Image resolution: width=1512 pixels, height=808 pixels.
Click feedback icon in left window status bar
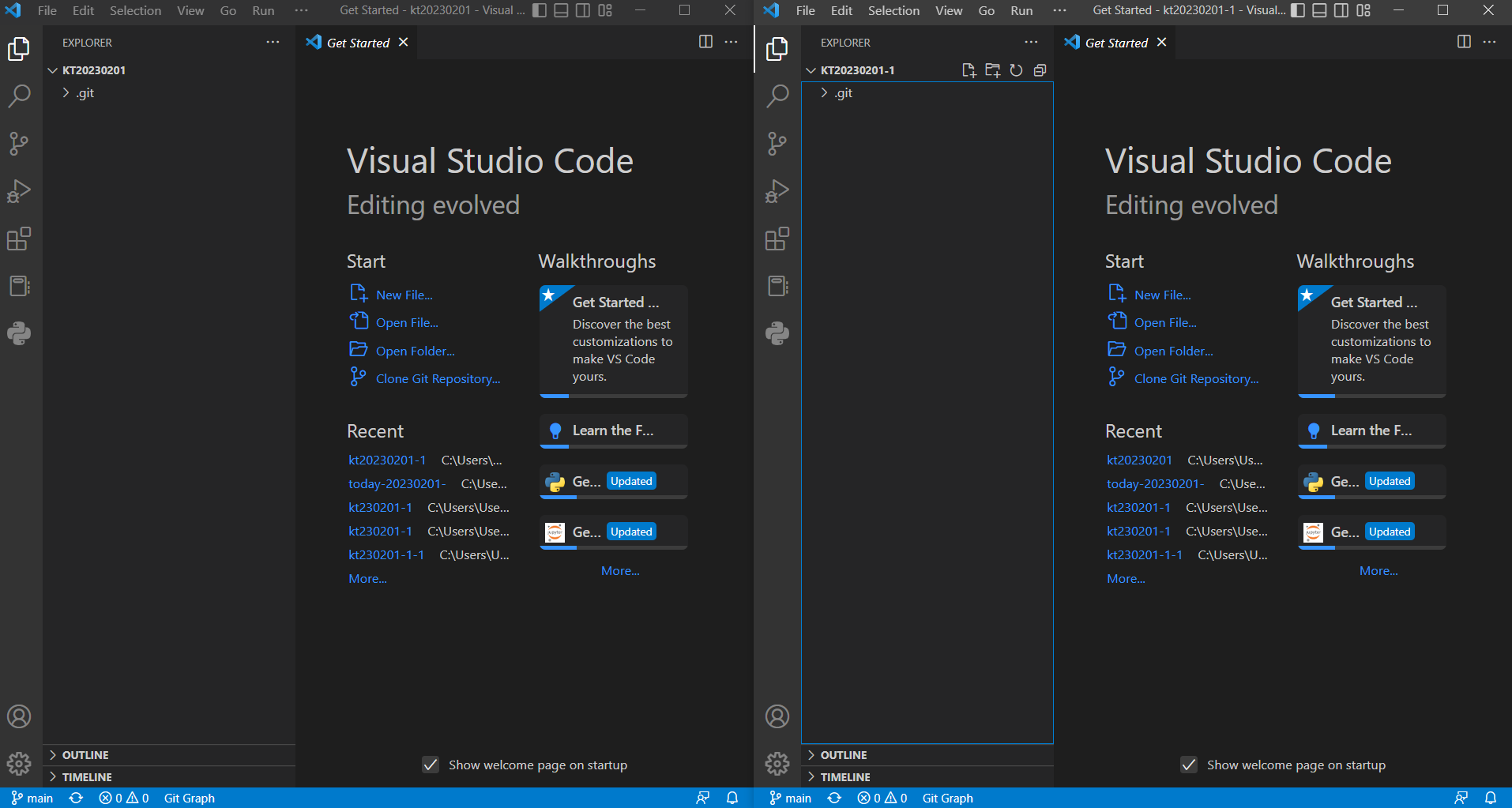point(702,798)
